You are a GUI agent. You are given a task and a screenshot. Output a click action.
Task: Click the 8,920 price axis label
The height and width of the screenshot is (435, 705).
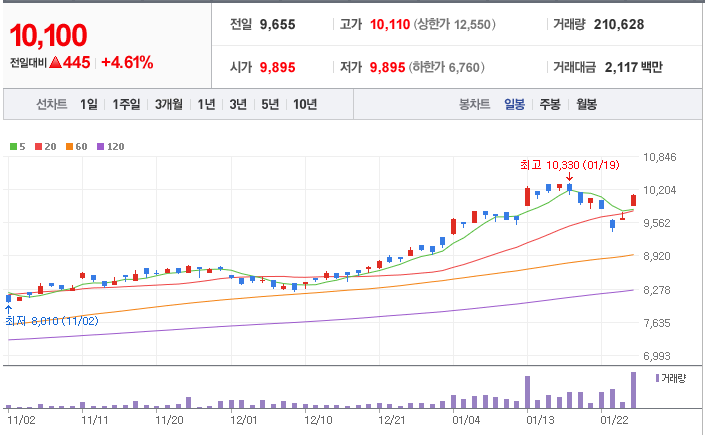657,256
